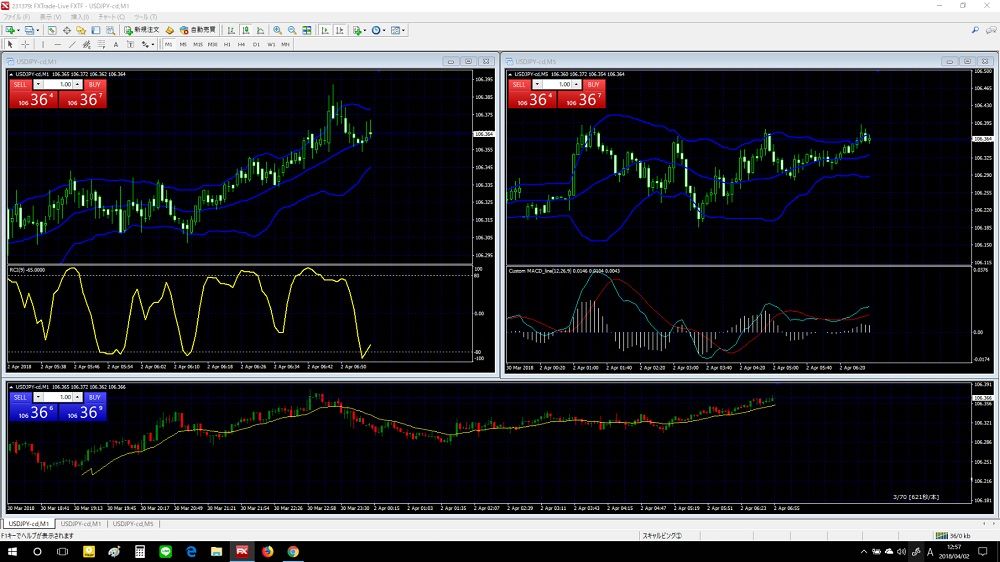Viewport: 1000px width, 562px height.
Task: Open the Profiles icon in the toolbar
Action: [x=29, y=30]
